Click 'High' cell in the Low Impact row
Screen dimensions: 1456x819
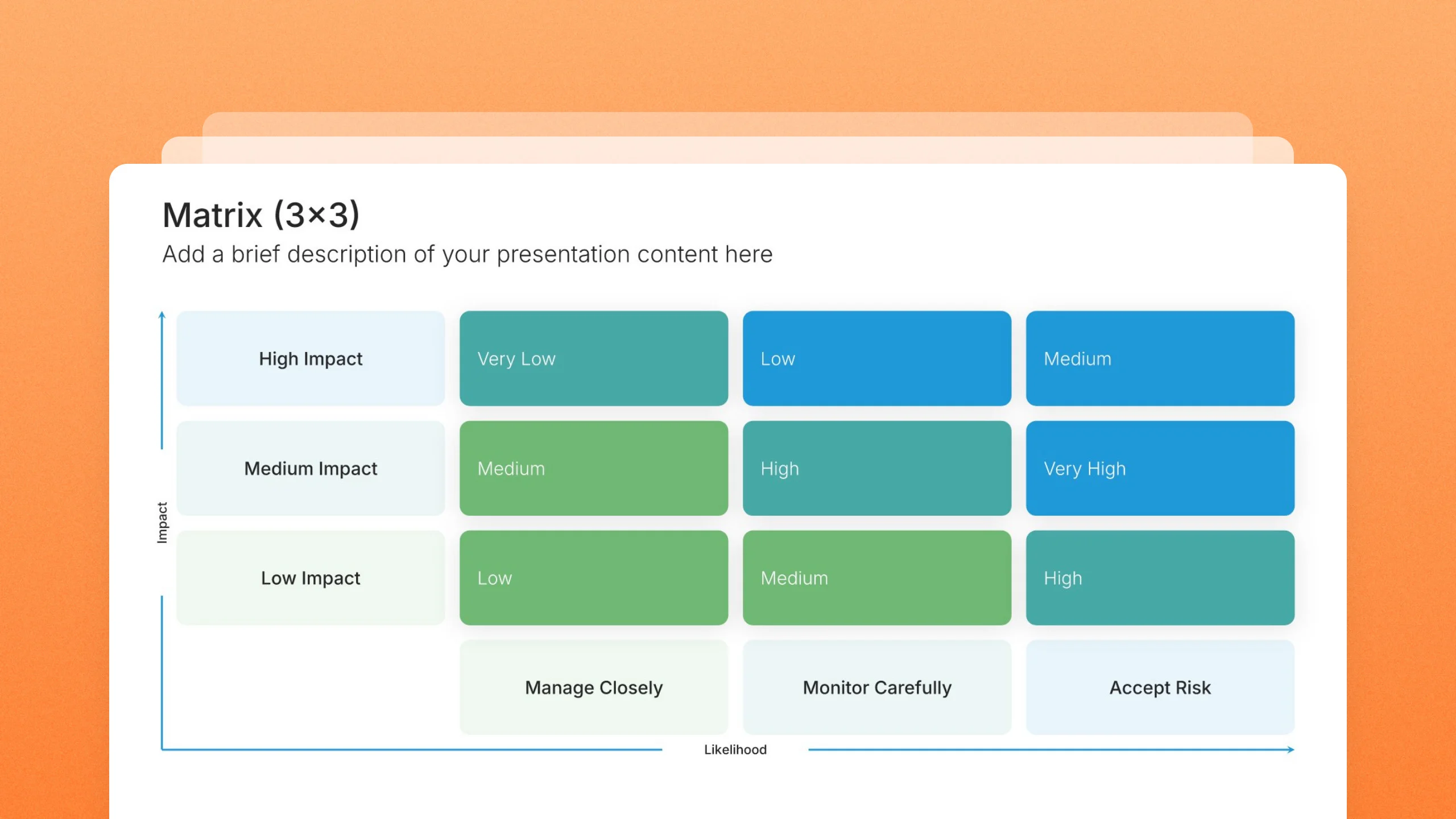pos(1160,578)
